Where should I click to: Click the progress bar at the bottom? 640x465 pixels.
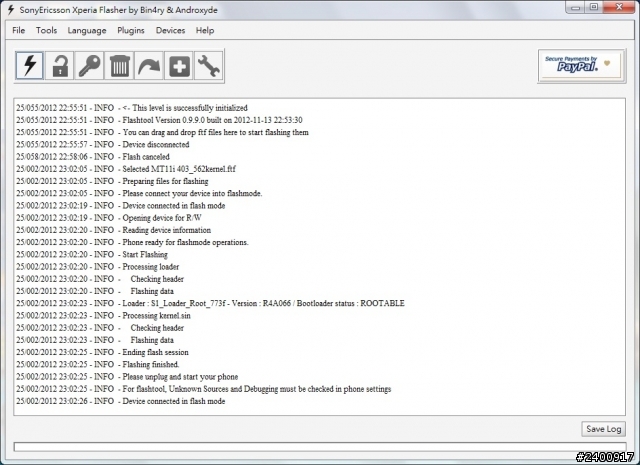(320, 447)
